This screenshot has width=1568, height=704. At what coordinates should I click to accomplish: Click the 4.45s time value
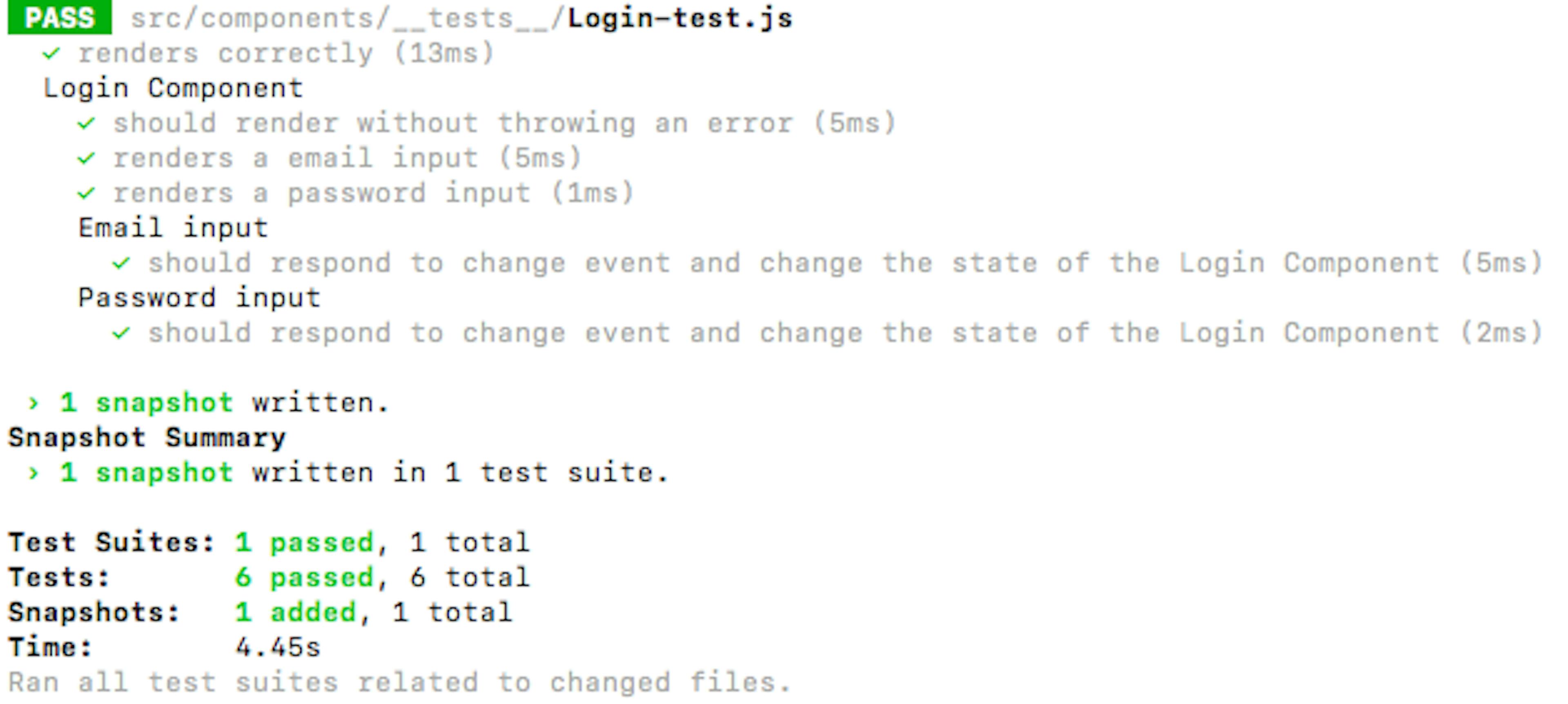278,647
